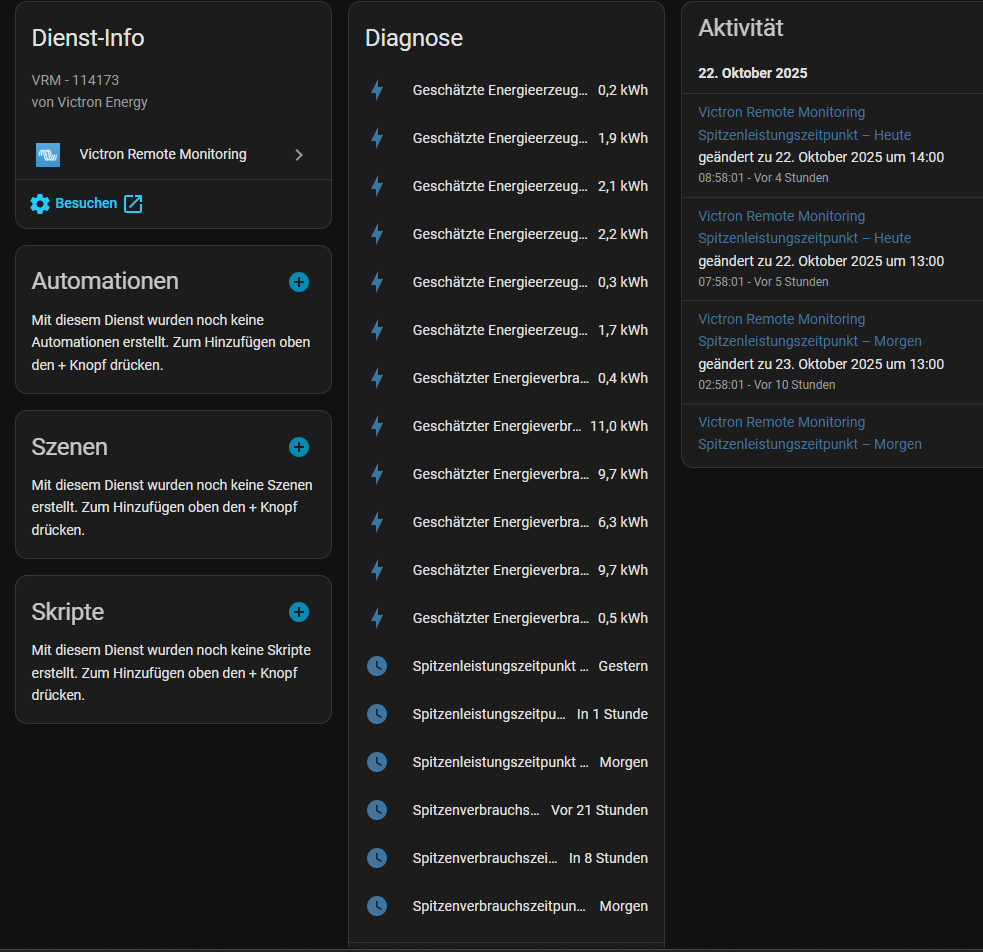Click clock icon of the 'In 1 Stunde' row

click(x=377, y=714)
